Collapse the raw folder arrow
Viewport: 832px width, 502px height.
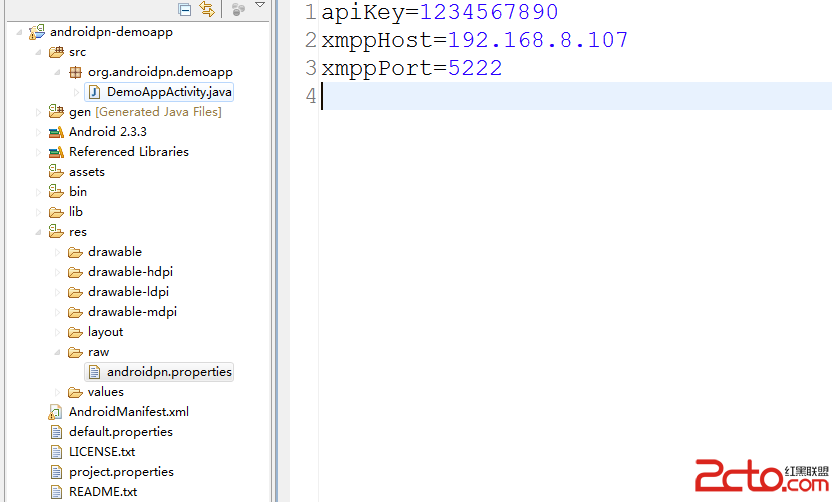pos(57,353)
